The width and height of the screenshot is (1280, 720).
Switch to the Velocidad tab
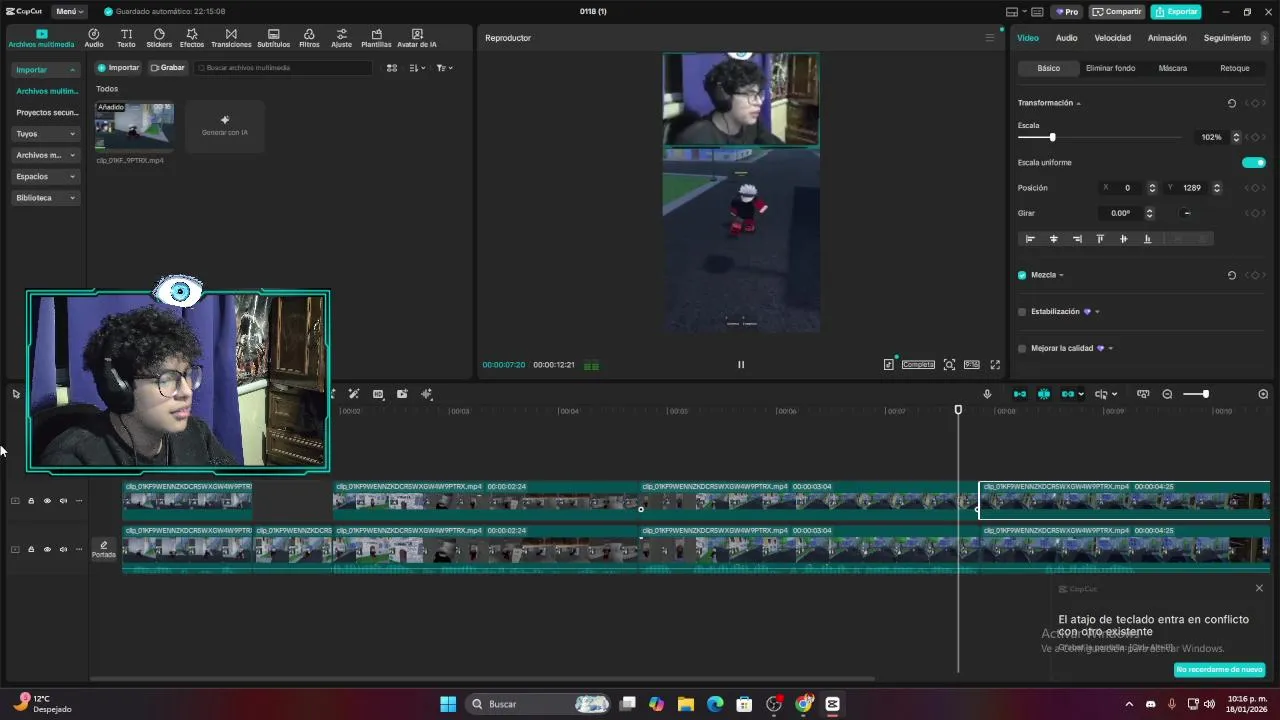1112,38
